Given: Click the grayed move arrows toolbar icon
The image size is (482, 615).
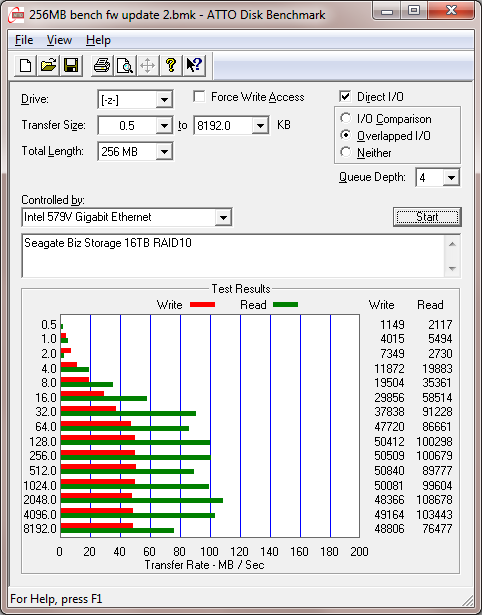Looking at the screenshot, I should point(147,65).
